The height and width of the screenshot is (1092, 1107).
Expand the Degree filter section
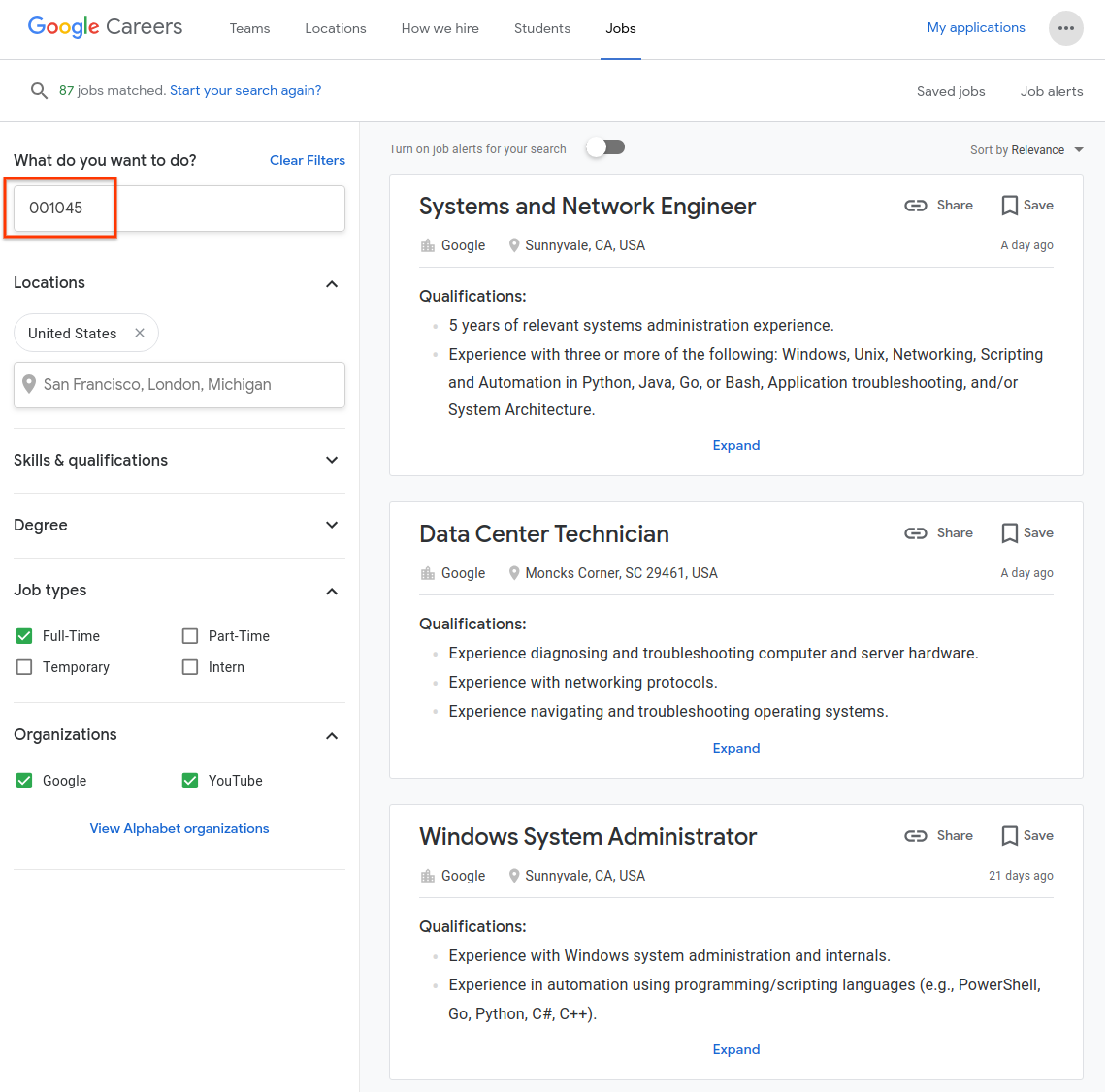click(x=332, y=525)
